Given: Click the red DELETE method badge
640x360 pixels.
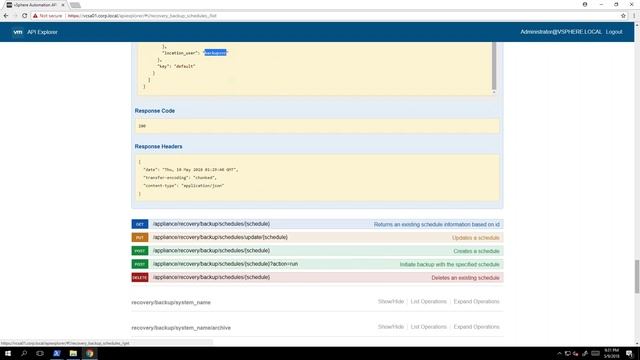Looking at the screenshot, I should (140, 278).
